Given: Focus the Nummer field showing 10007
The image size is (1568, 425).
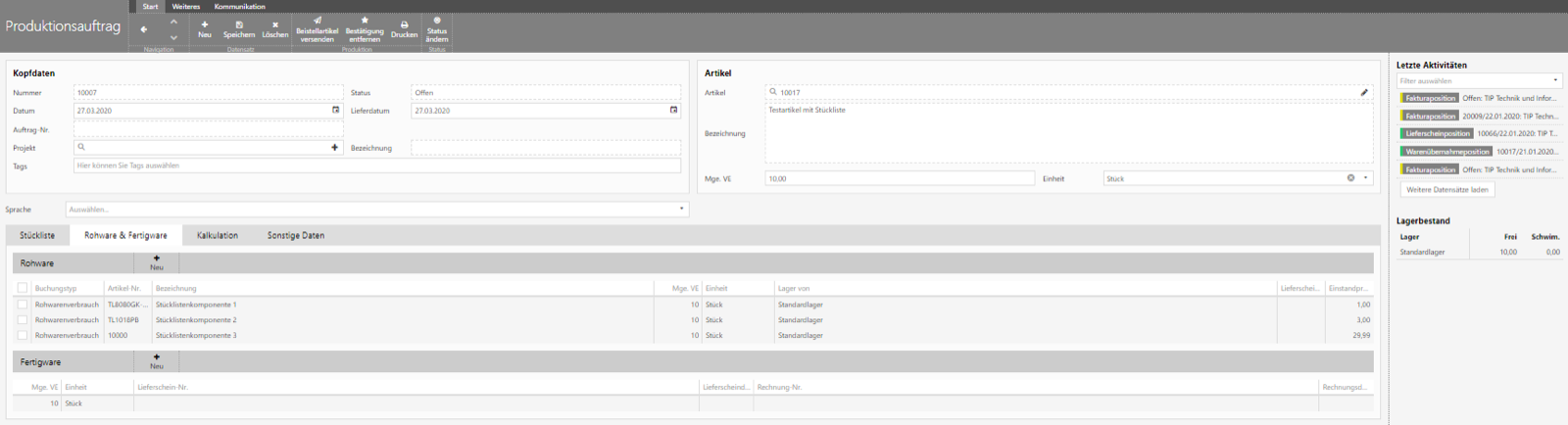Looking at the screenshot, I should coord(208,92).
